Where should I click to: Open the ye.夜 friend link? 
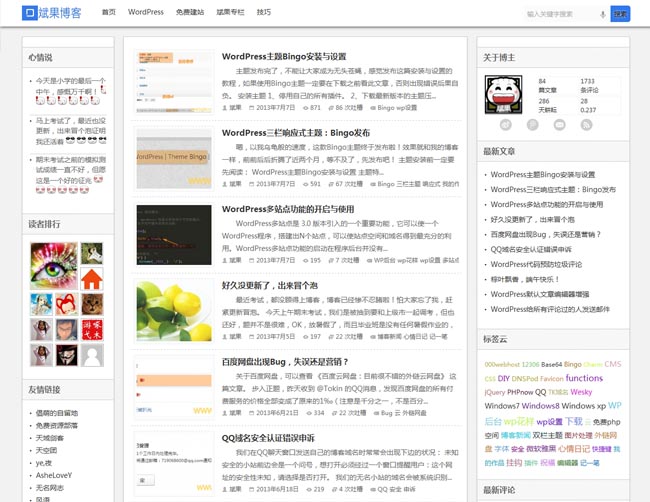tap(44, 463)
